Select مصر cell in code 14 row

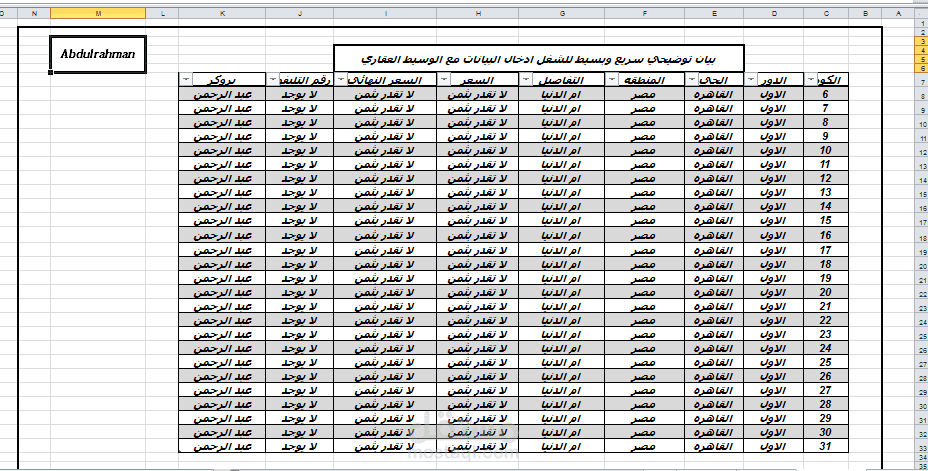(645, 207)
